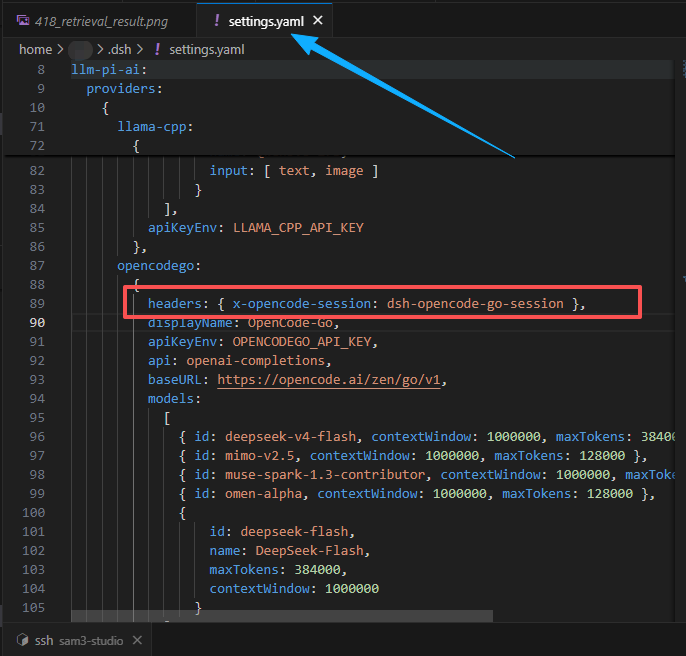The image size is (686, 656).
Task: Click line number 90 in gutter
Action: click(x=37, y=323)
